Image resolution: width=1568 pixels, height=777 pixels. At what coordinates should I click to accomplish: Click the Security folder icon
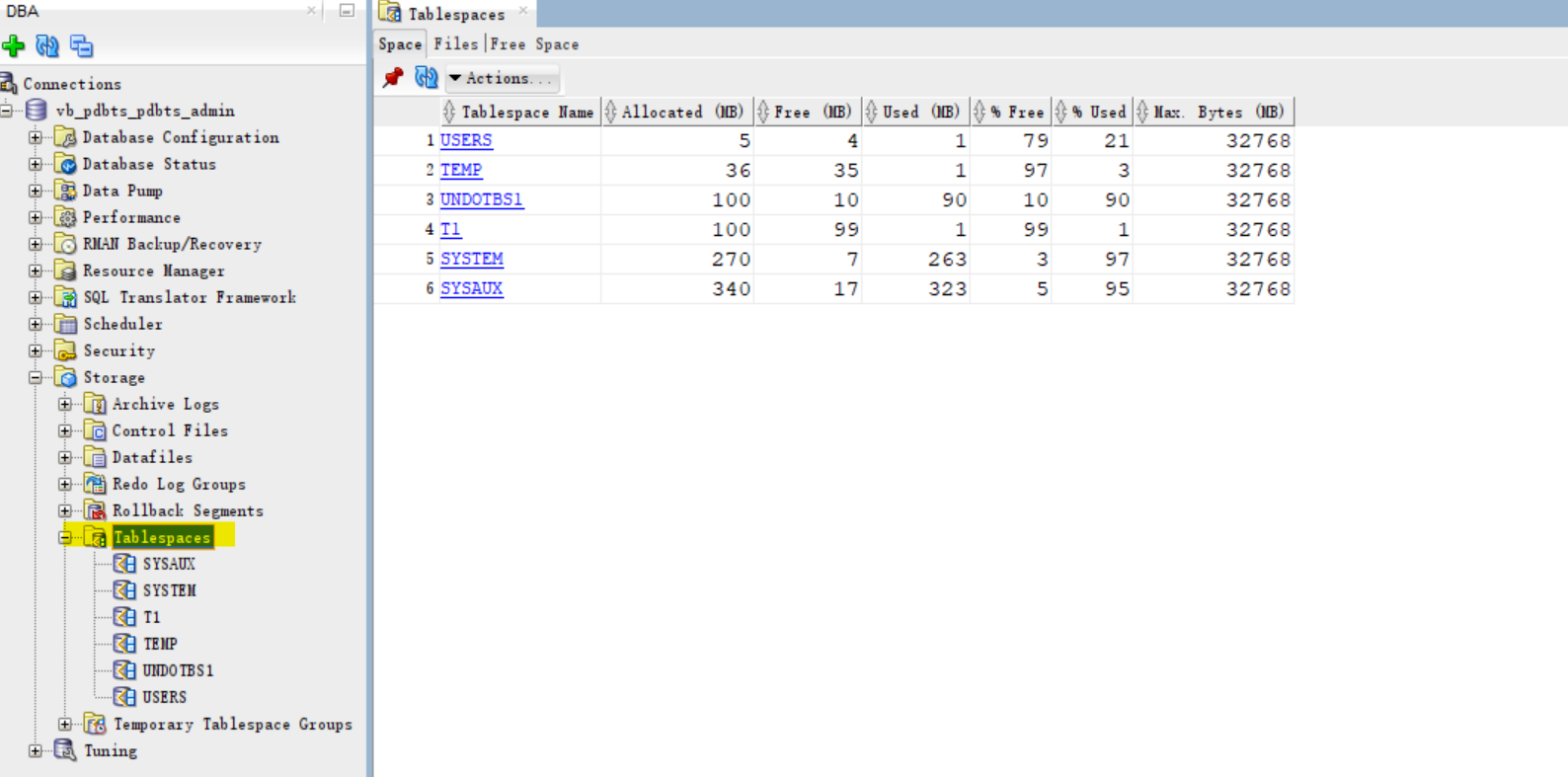pos(66,350)
